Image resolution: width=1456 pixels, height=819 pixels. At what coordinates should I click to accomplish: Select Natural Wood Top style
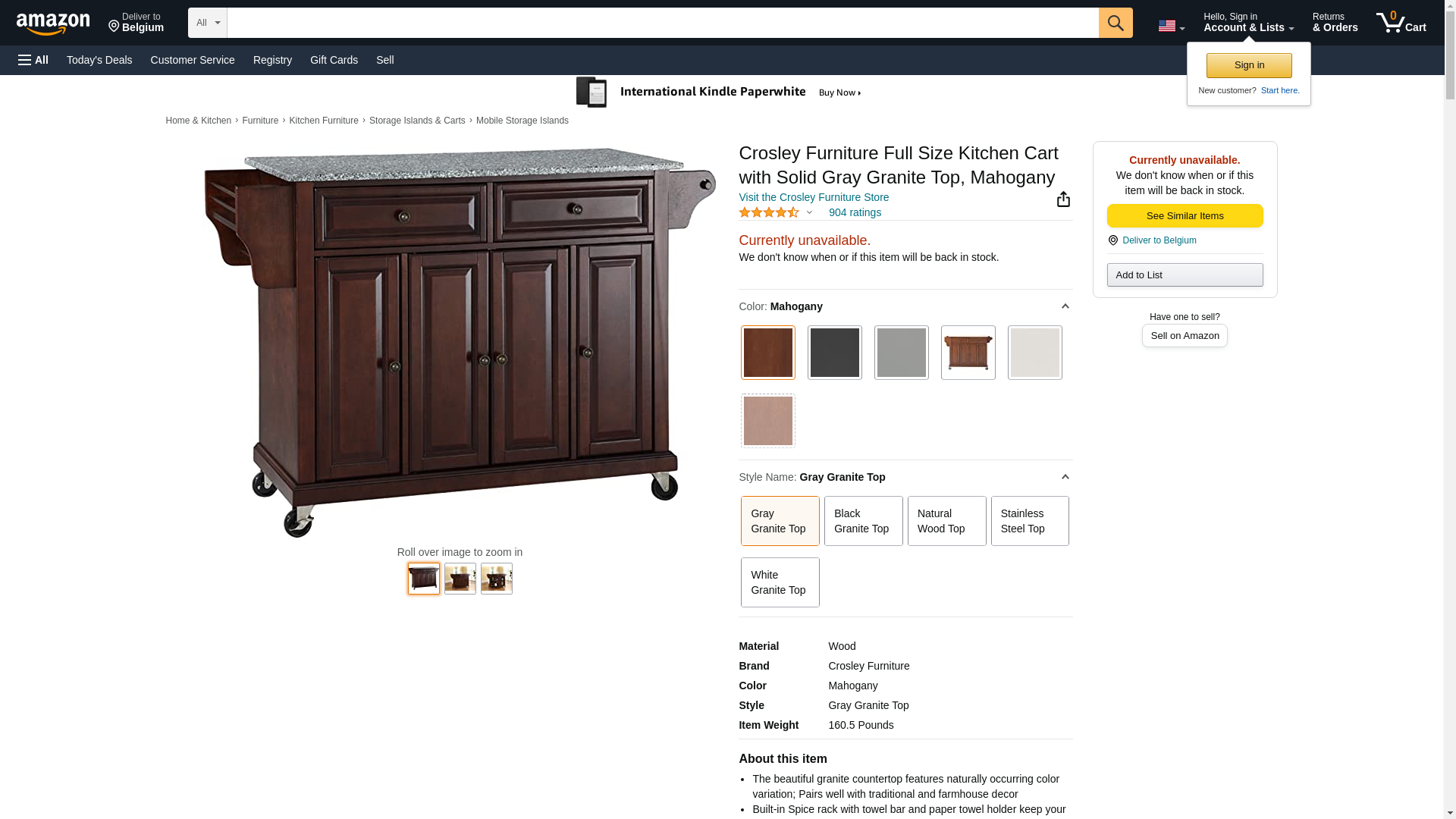tap(946, 521)
